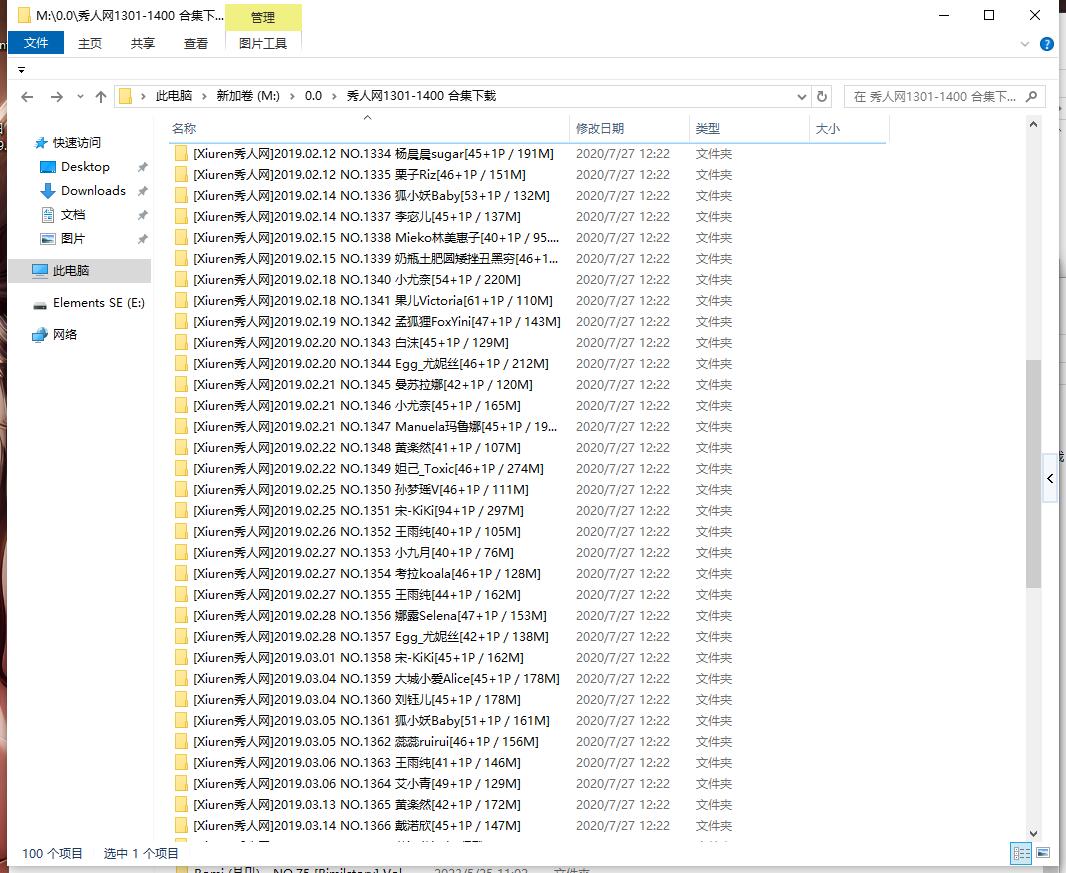Select the NO.1351 KiKi folder name
Screen dimensions: 1066x873
click(x=359, y=511)
